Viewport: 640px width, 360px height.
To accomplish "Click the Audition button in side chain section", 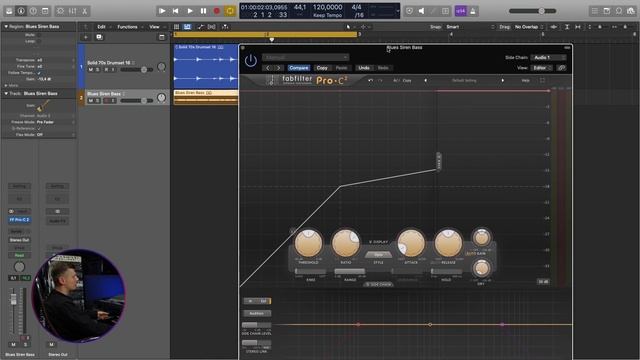I will click(x=256, y=313).
